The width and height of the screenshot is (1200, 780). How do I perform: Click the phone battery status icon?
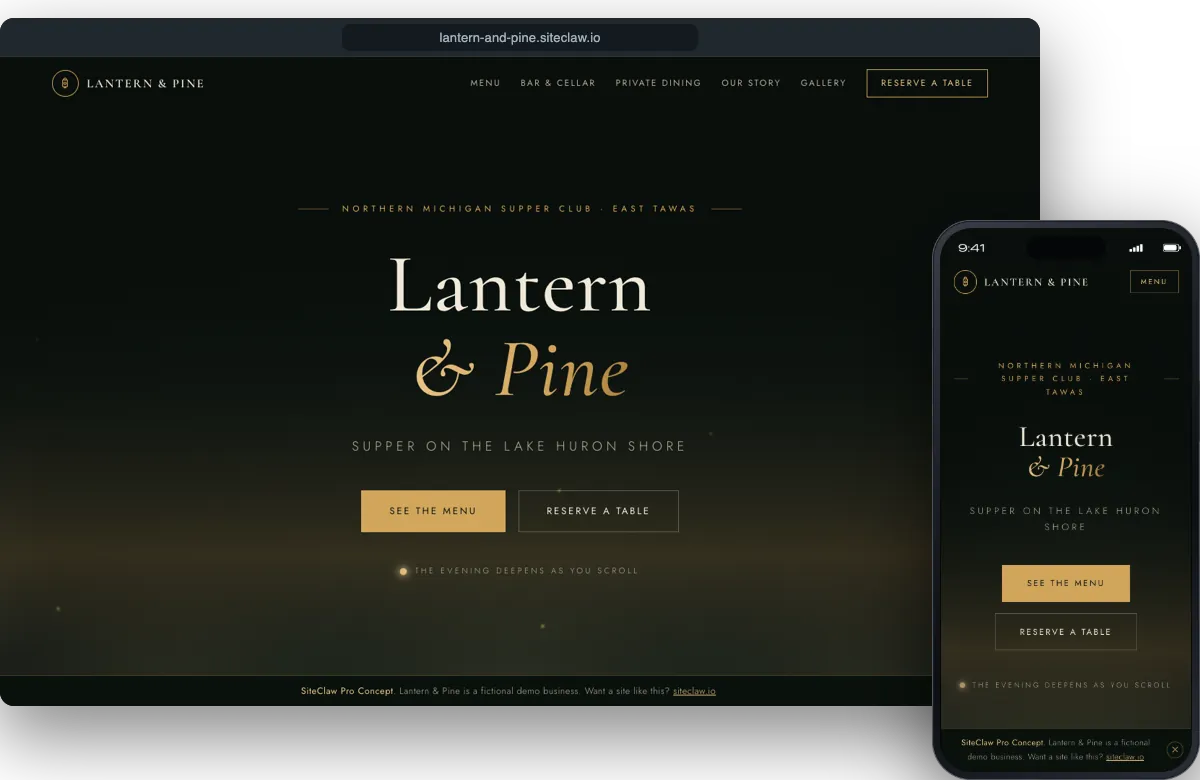(x=1171, y=248)
